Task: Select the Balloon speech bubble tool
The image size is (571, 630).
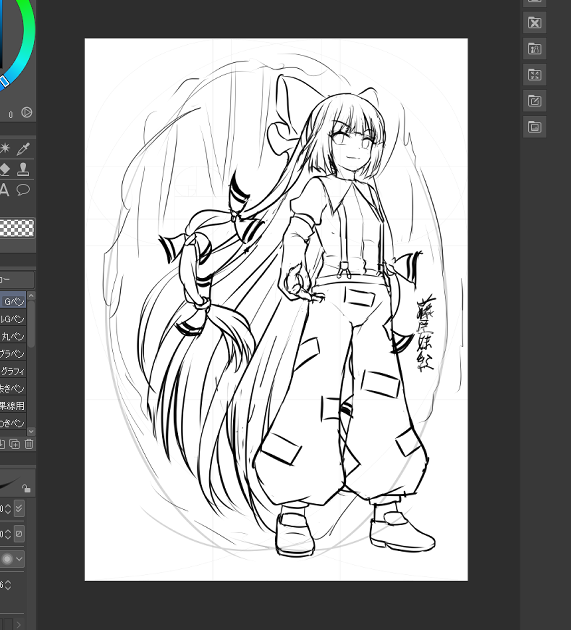Action: click(x=23, y=189)
